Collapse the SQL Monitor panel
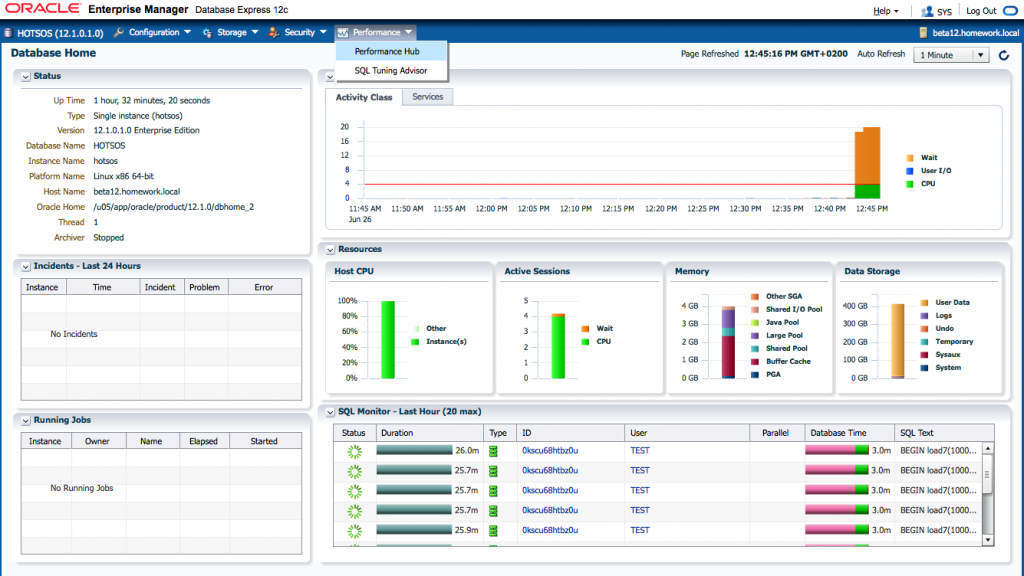 [329, 411]
